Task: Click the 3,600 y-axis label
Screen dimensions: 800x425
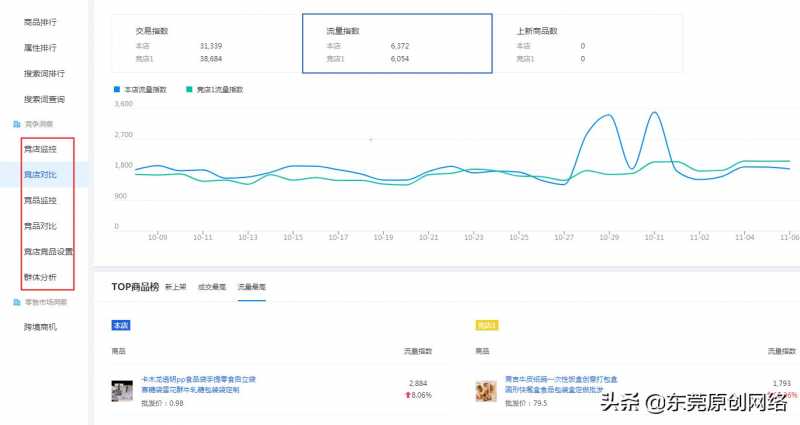Action: [x=123, y=104]
